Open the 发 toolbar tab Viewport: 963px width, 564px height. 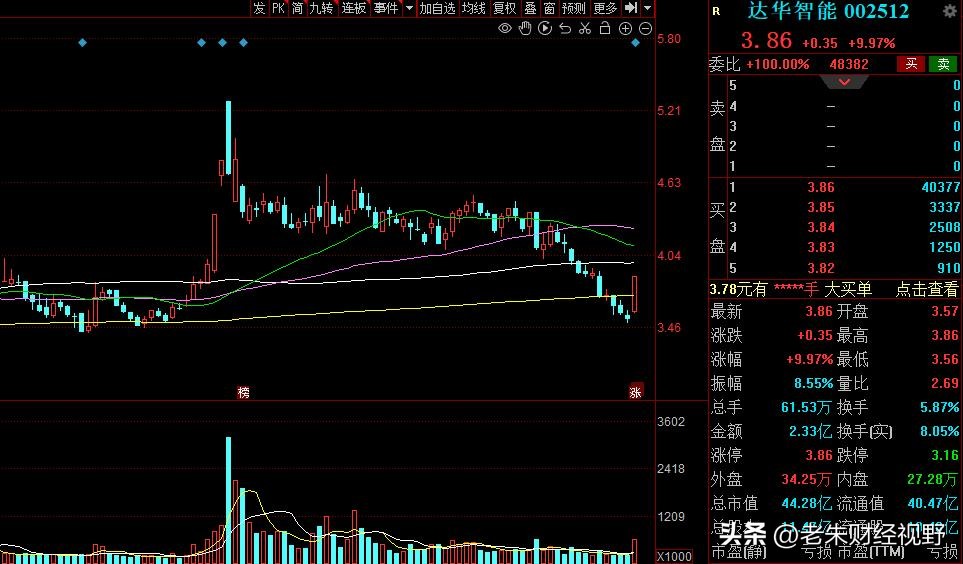coord(259,8)
